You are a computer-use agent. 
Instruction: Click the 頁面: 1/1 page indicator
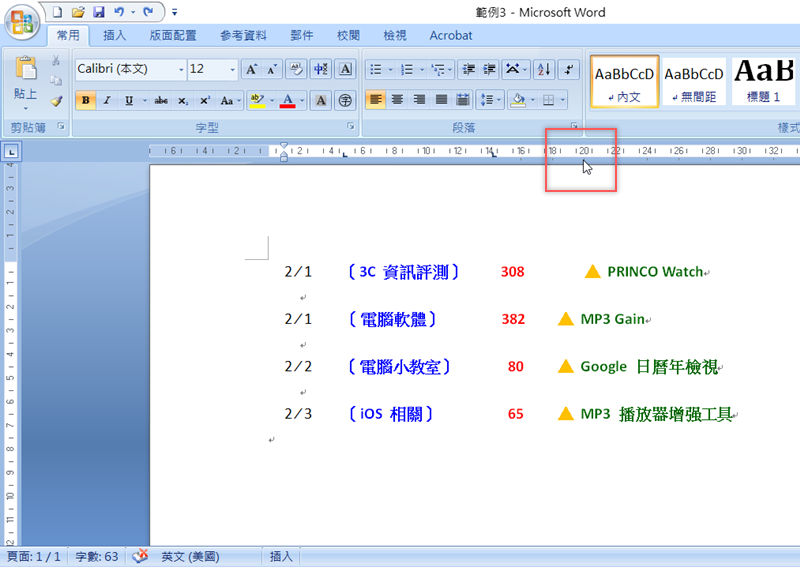point(34,557)
